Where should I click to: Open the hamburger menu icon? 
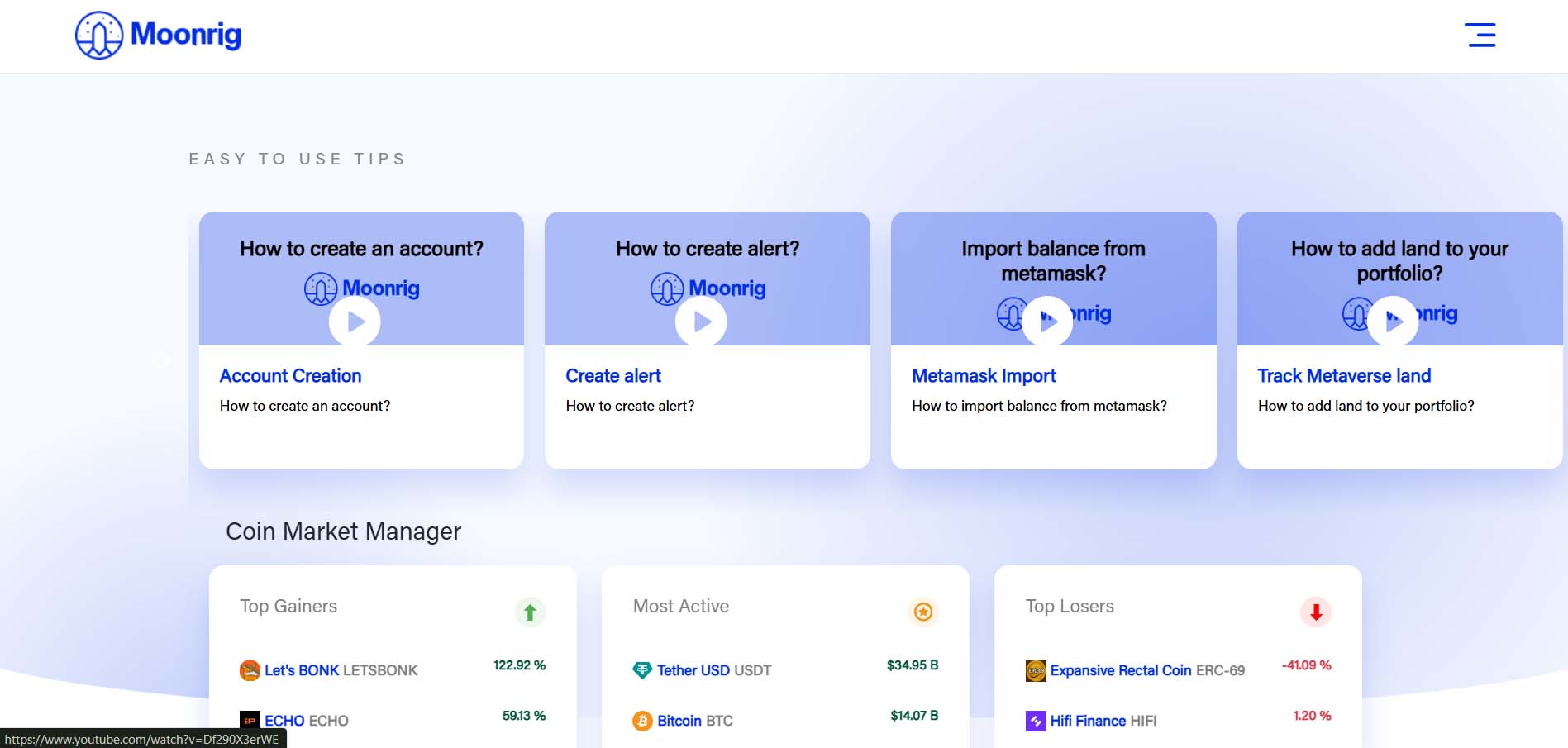click(x=1480, y=35)
